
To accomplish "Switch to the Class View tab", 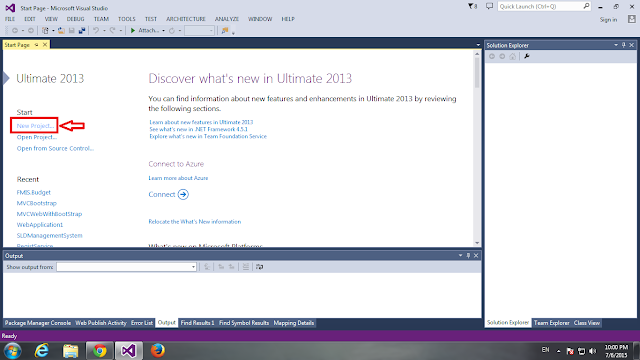I will 587,323.
